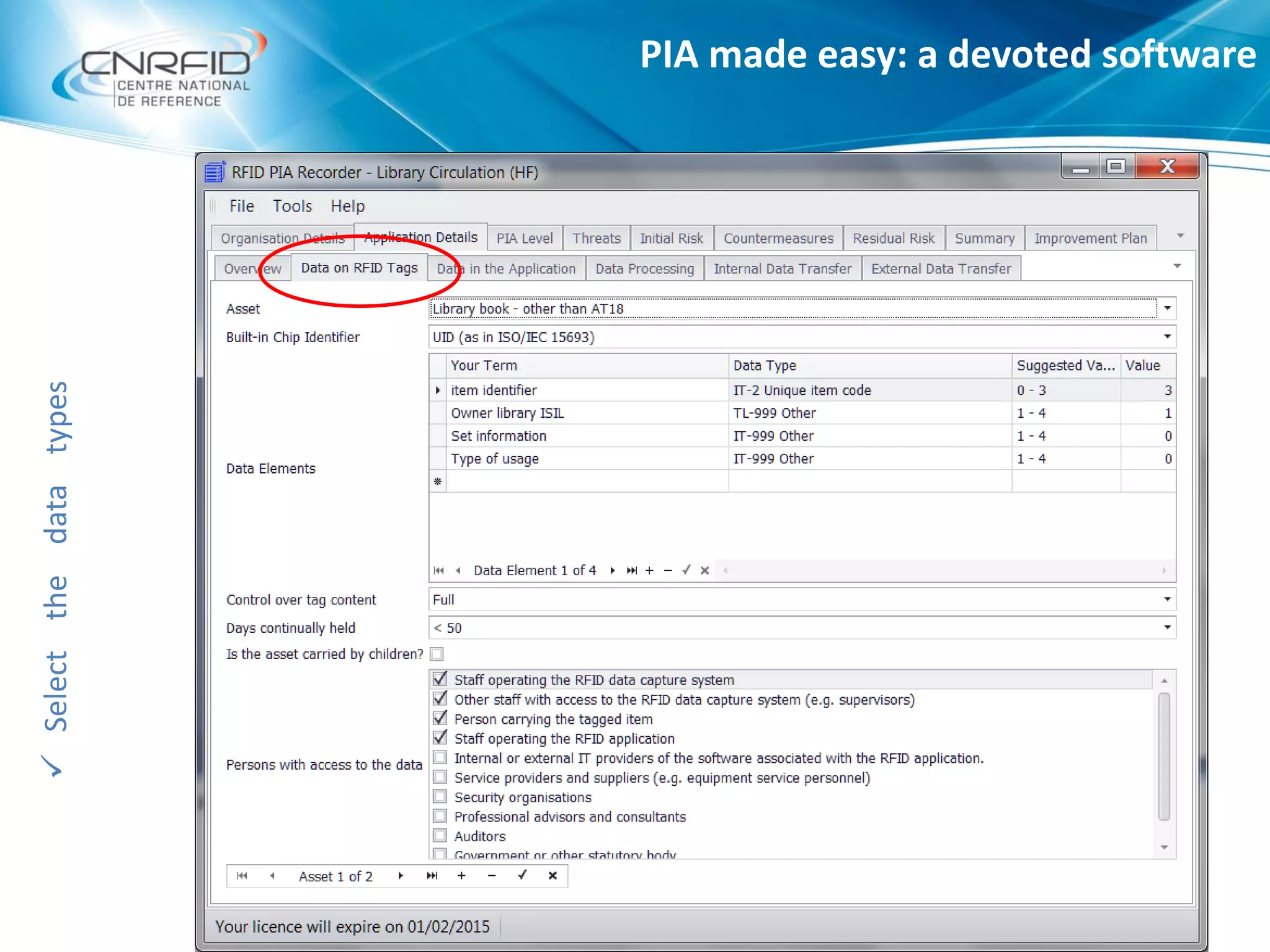Cancel data element edit with X
The width and height of the screenshot is (1270, 952).
pyautogui.click(x=704, y=570)
